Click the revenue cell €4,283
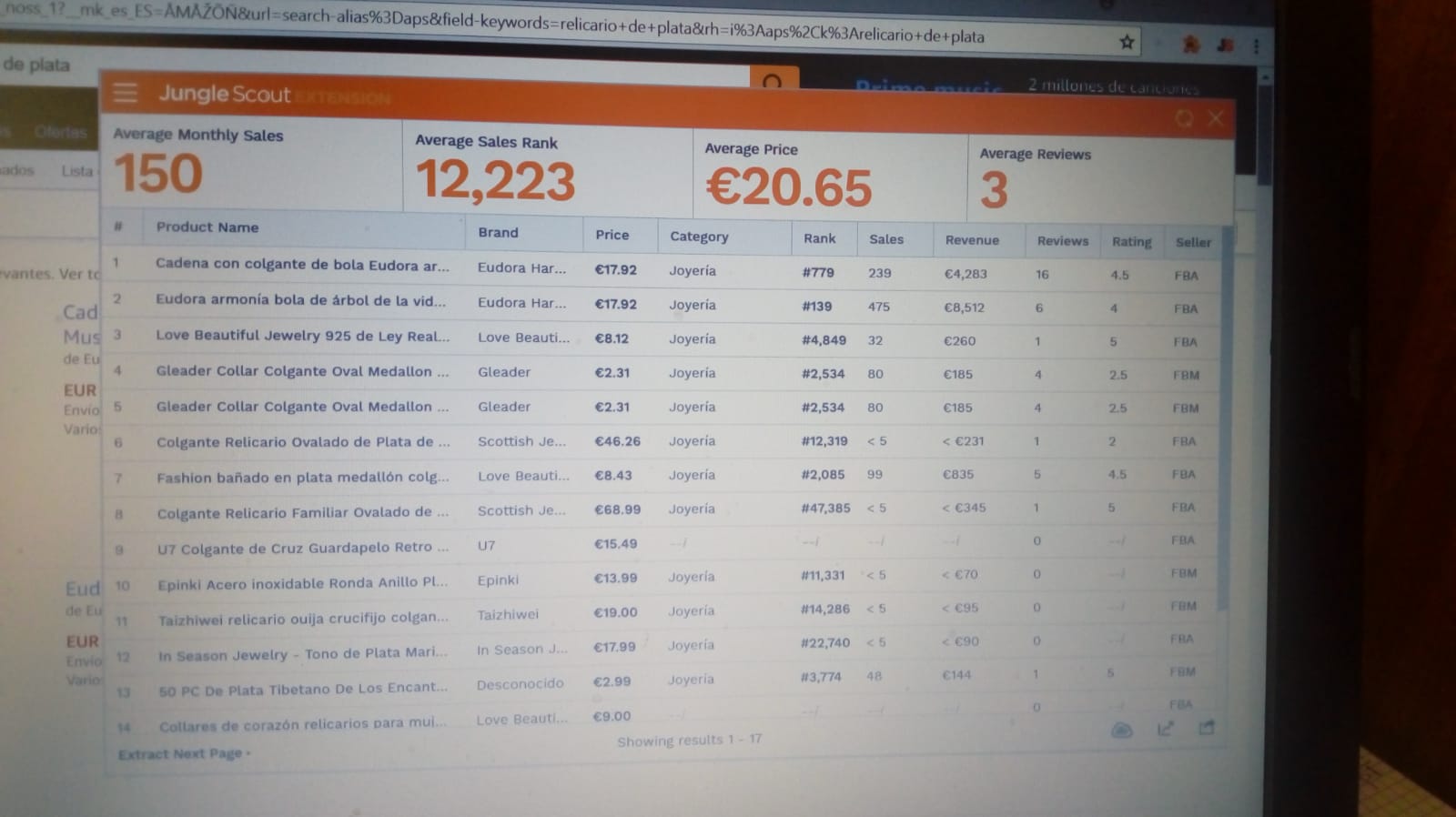Image resolution: width=1456 pixels, height=817 pixels. [965, 274]
